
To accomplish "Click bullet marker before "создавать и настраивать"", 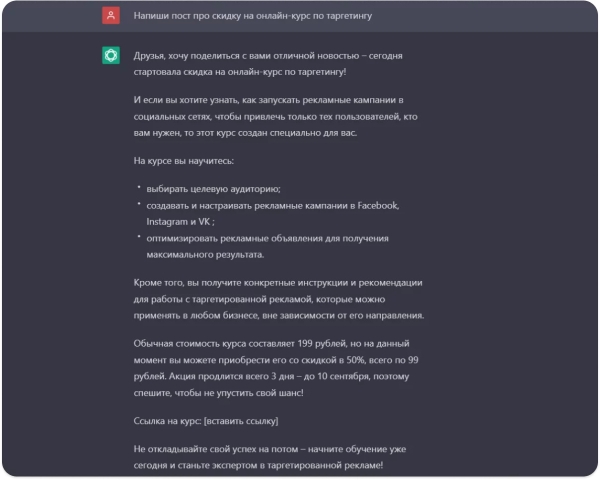I will click(x=139, y=205).
